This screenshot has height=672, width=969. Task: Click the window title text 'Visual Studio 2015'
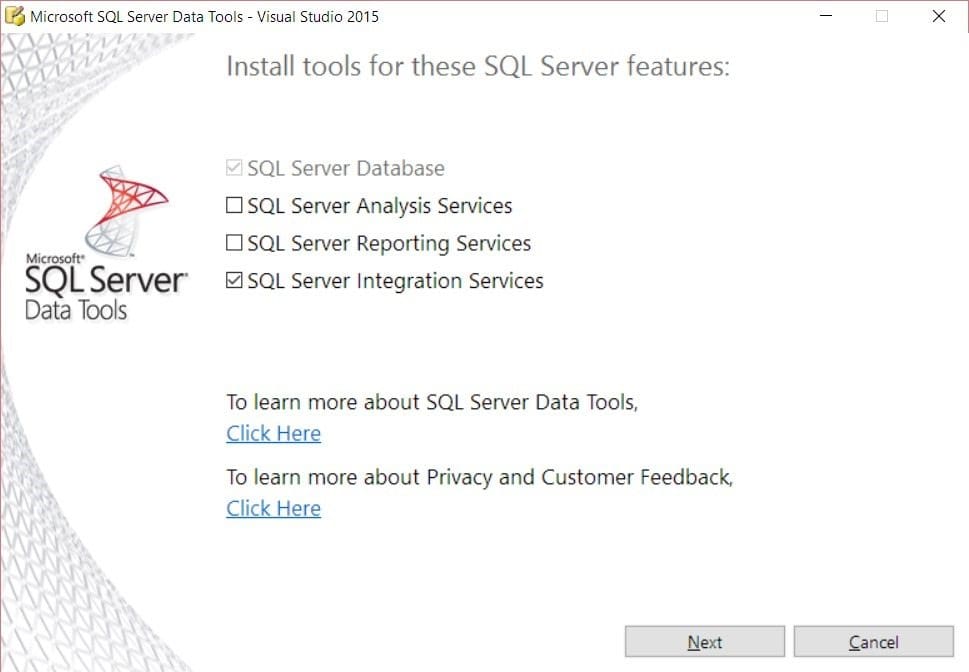(x=318, y=17)
